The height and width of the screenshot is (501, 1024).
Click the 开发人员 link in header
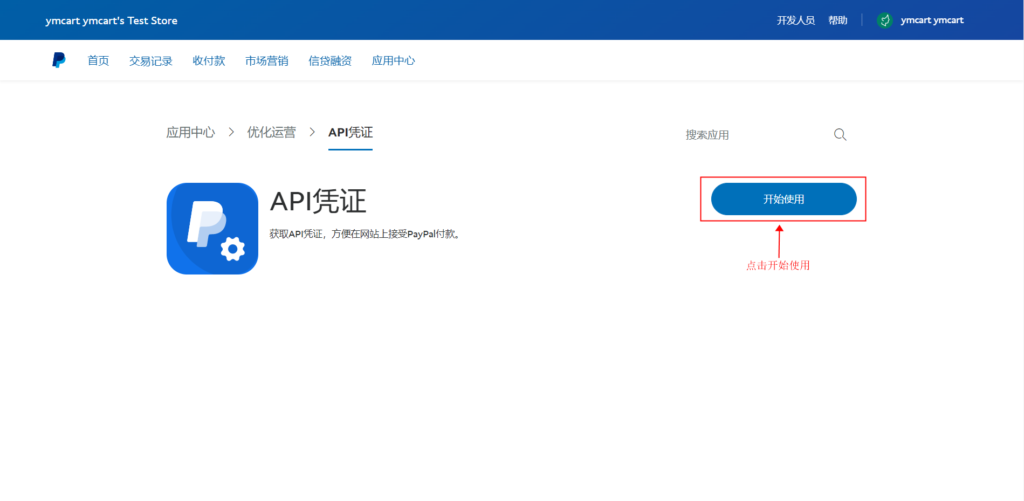point(795,20)
